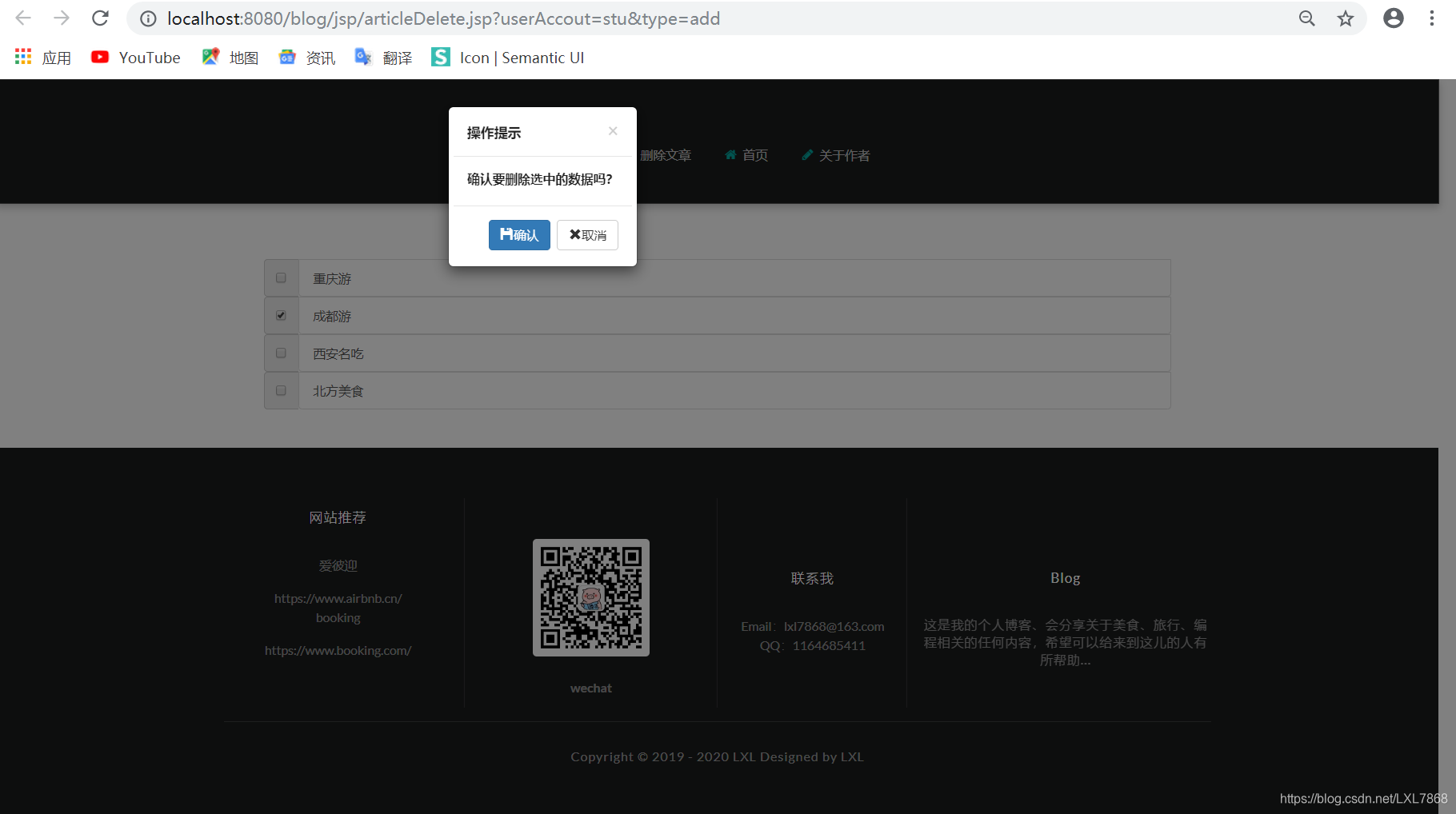This screenshot has height=814, width=1456.
Task: Click the 成都游 article title
Action: [x=332, y=317]
